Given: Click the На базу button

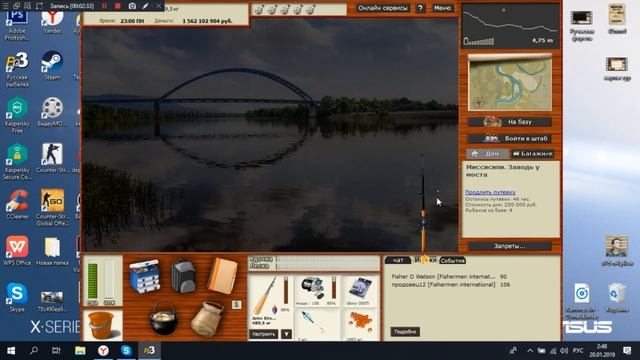Looking at the screenshot, I should click(509, 122).
